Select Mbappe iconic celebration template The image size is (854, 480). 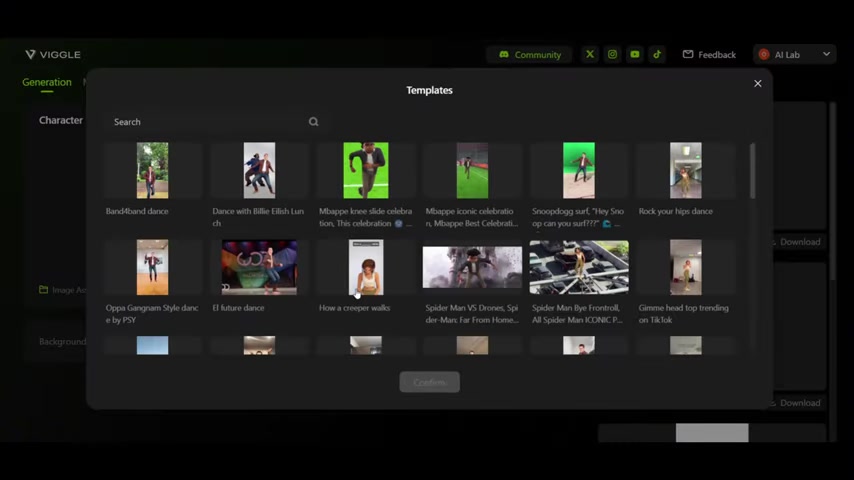pyautogui.click(x=472, y=171)
